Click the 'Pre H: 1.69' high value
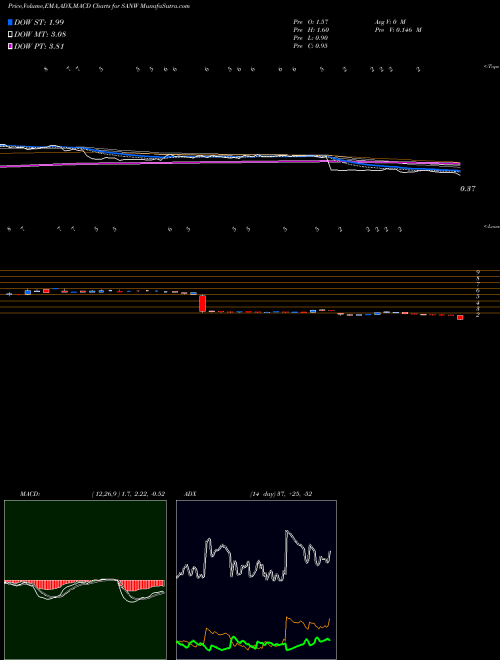Screen dimensions: 500x660 (311, 30)
